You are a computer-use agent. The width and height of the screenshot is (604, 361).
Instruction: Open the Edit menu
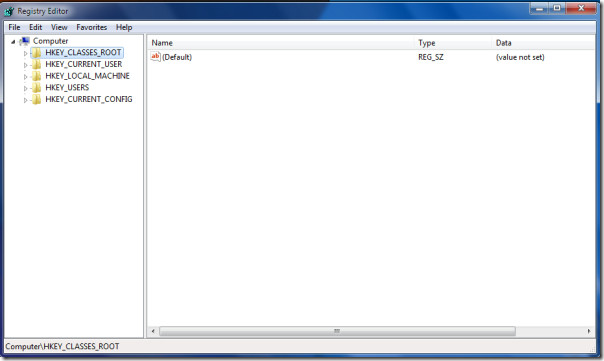tap(35, 27)
